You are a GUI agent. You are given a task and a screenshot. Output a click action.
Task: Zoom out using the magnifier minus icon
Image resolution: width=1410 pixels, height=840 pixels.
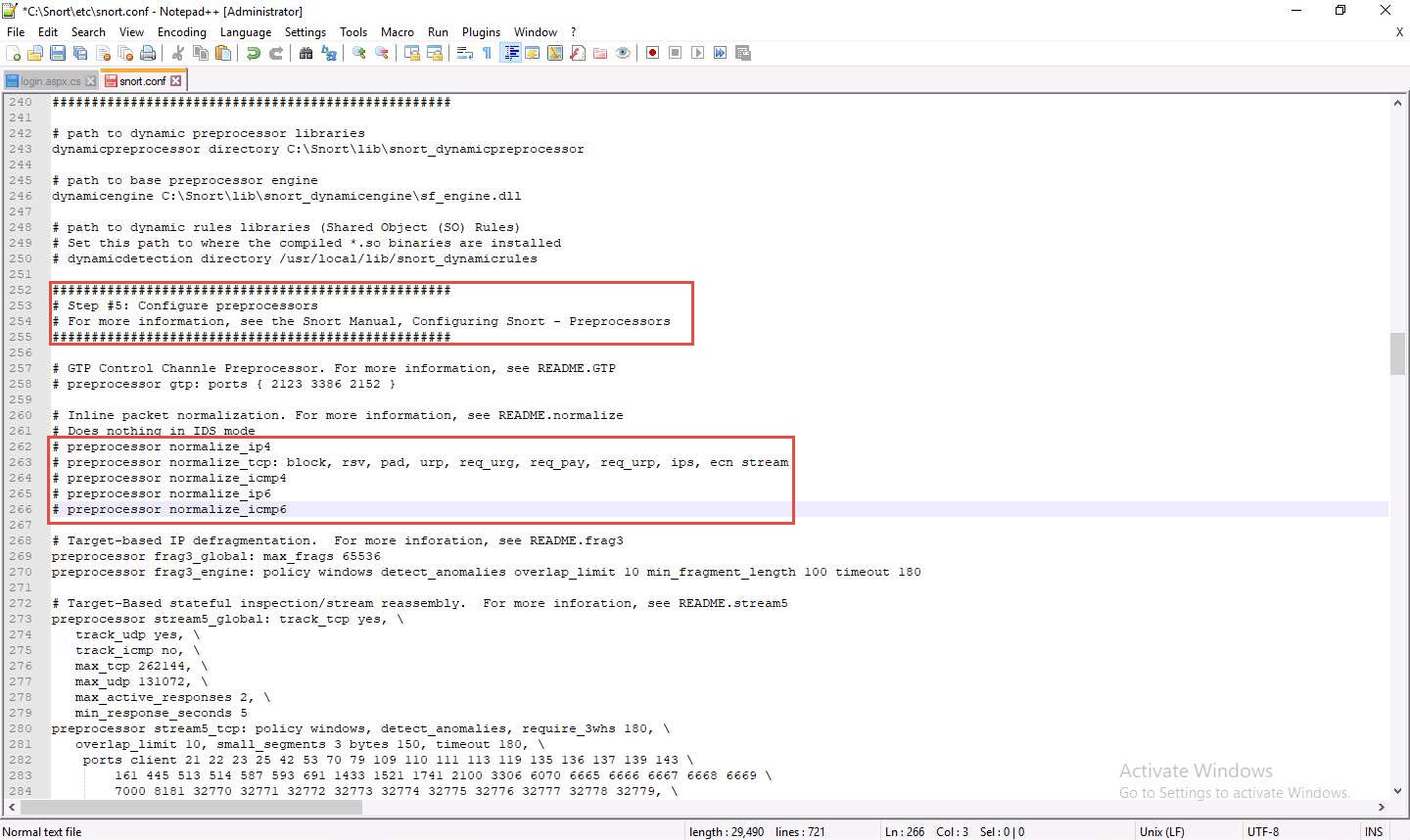[382, 53]
